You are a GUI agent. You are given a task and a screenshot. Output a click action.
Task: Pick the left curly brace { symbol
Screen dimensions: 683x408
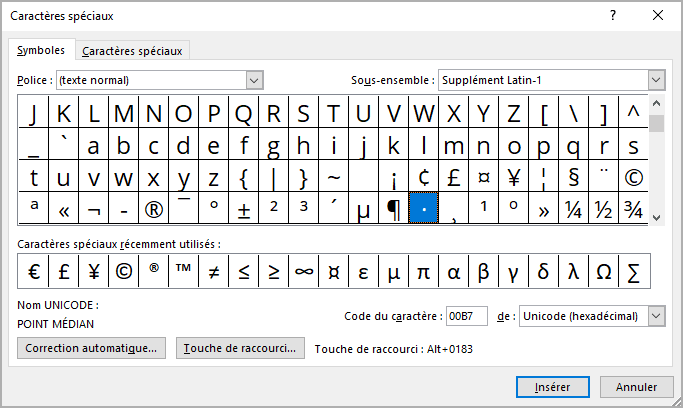coord(243,176)
